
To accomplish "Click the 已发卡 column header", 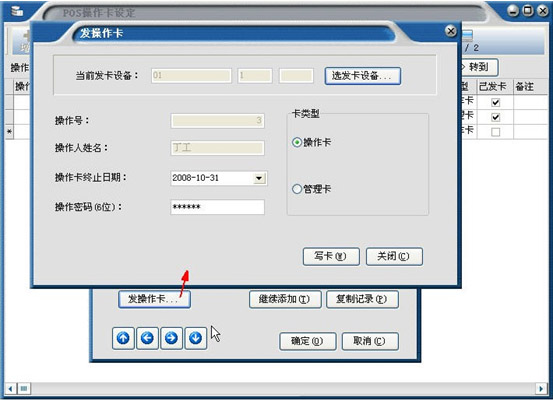I will (493, 86).
